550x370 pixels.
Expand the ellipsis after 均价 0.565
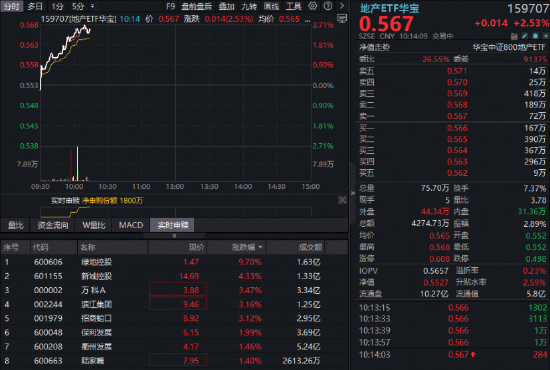click(x=307, y=20)
